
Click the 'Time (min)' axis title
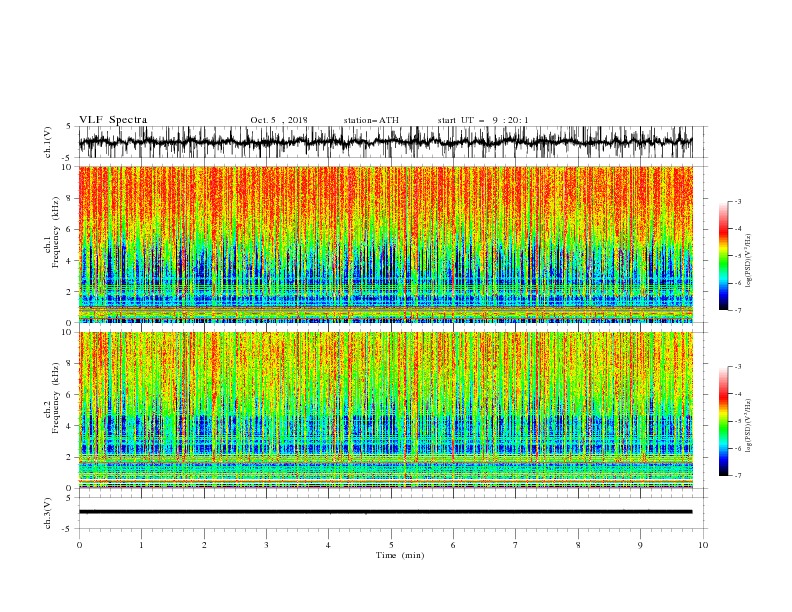coord(400,555)
